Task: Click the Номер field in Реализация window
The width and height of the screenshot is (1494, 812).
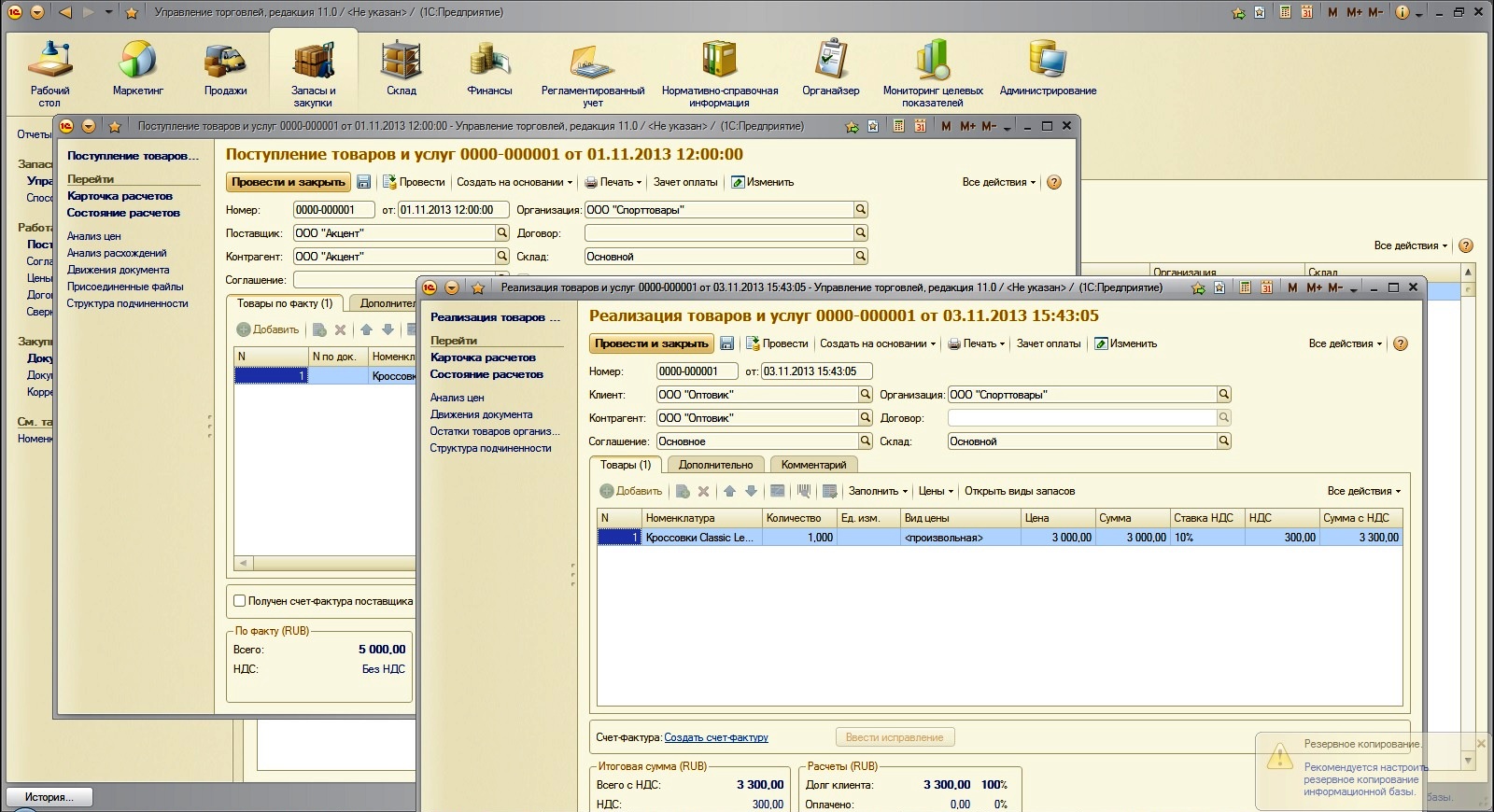Action: click(697, 371)
